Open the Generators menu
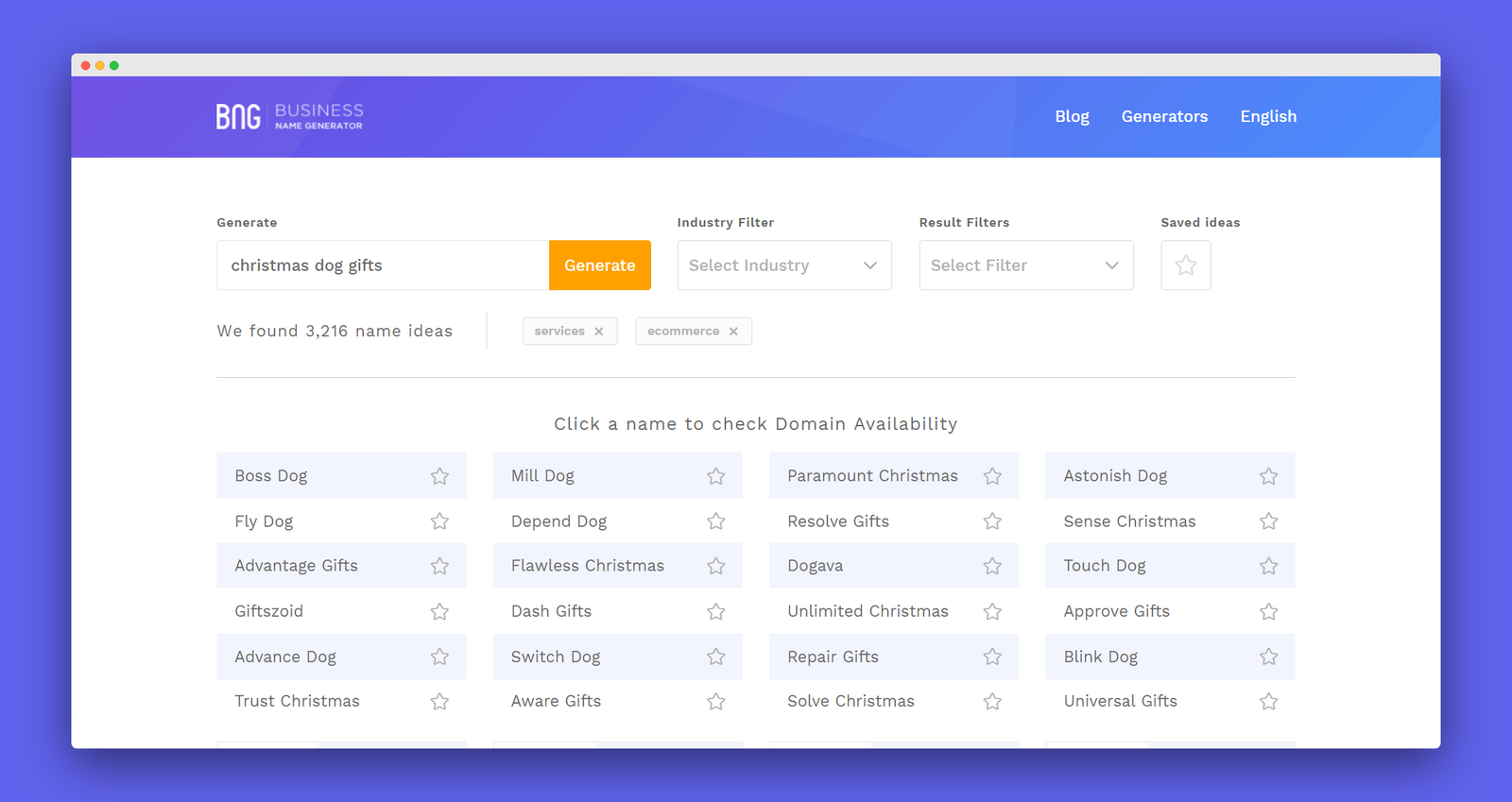The height and width of the screenshot is (802, 1512). [1164, 116]
